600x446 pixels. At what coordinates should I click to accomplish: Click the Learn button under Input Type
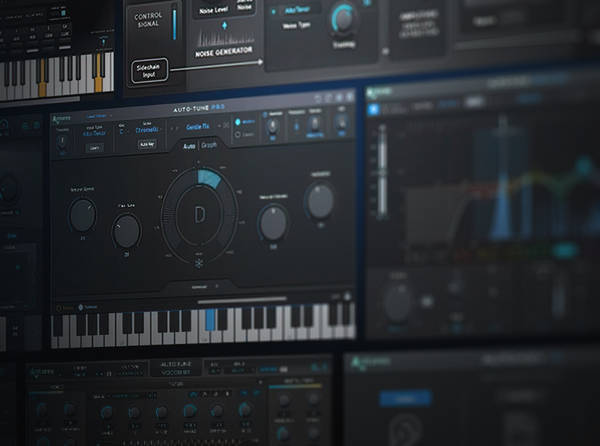pos(97,146)
